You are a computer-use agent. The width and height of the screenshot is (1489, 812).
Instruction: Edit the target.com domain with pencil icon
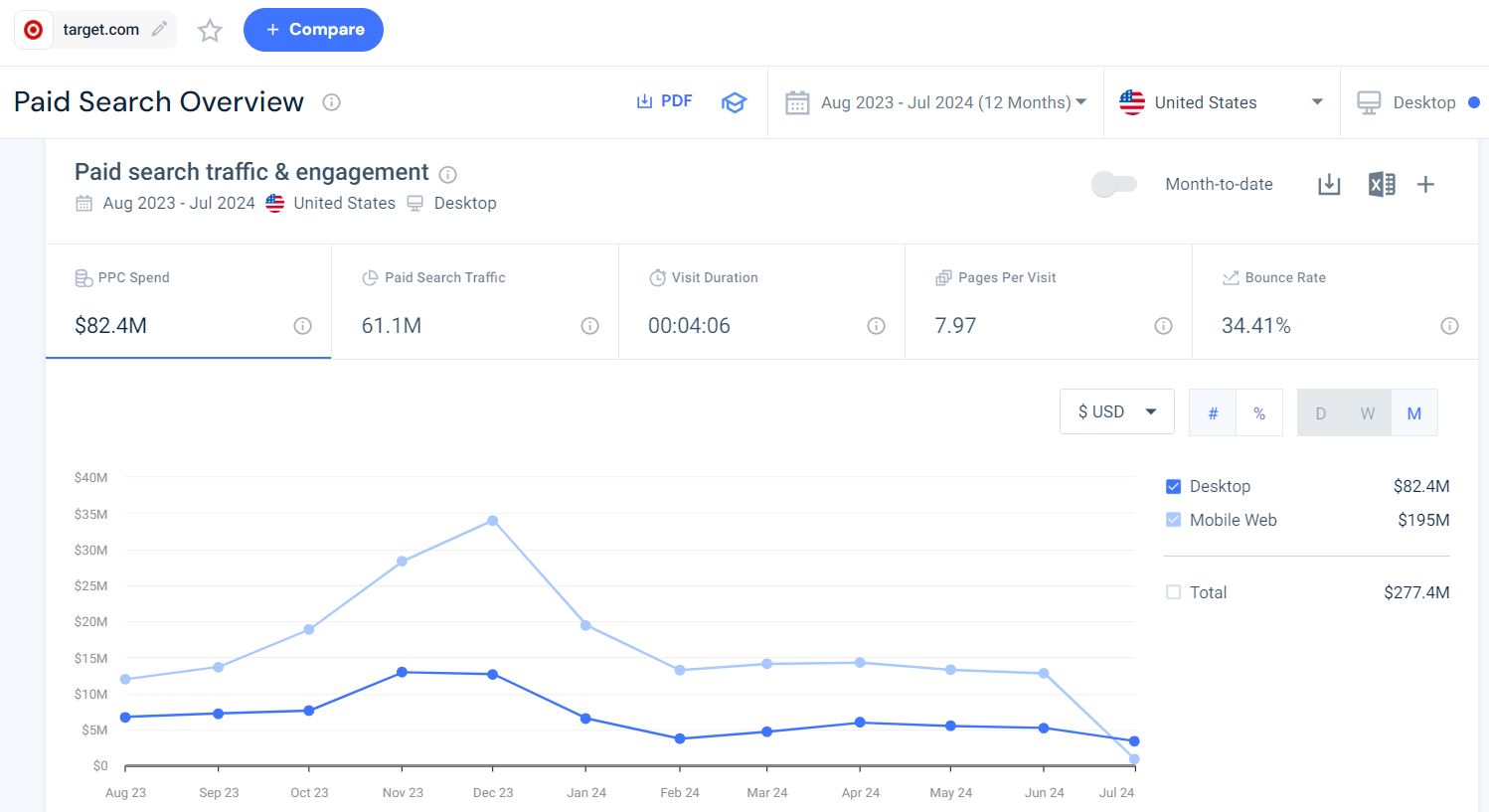[159, 30]
